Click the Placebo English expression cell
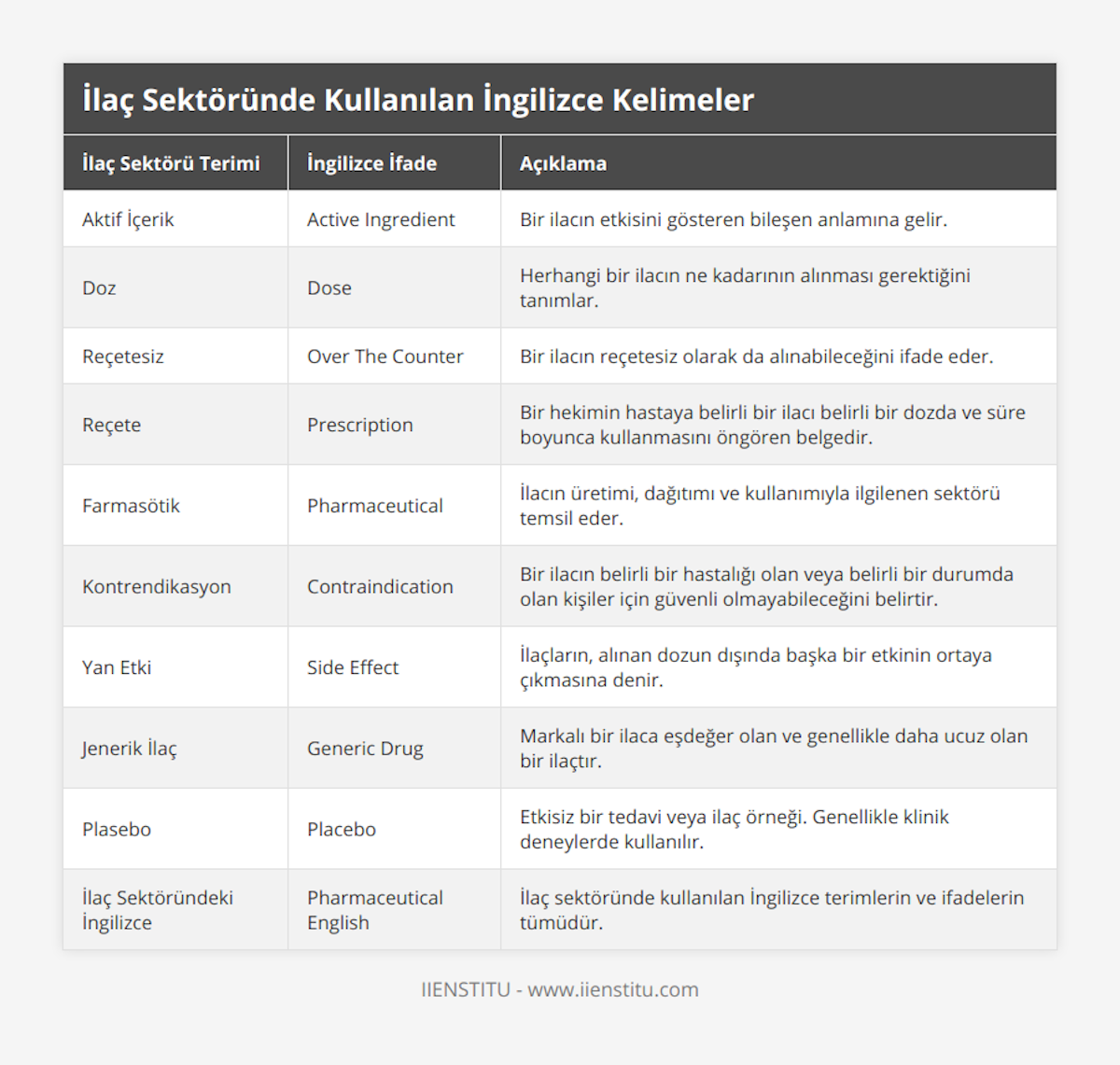The width and height of the screenshot is (1120, 1065). tap(342, 829)
